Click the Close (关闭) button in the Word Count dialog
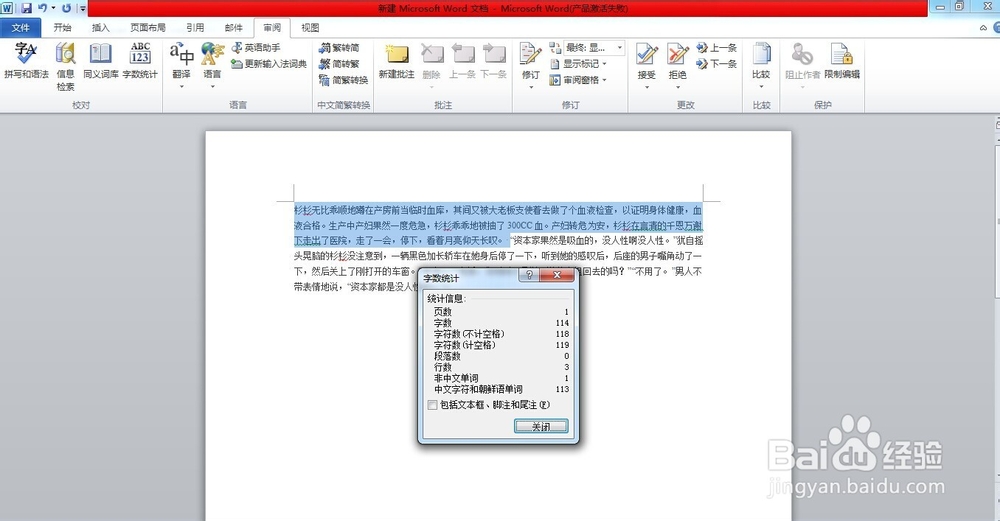 coord(541,427)
